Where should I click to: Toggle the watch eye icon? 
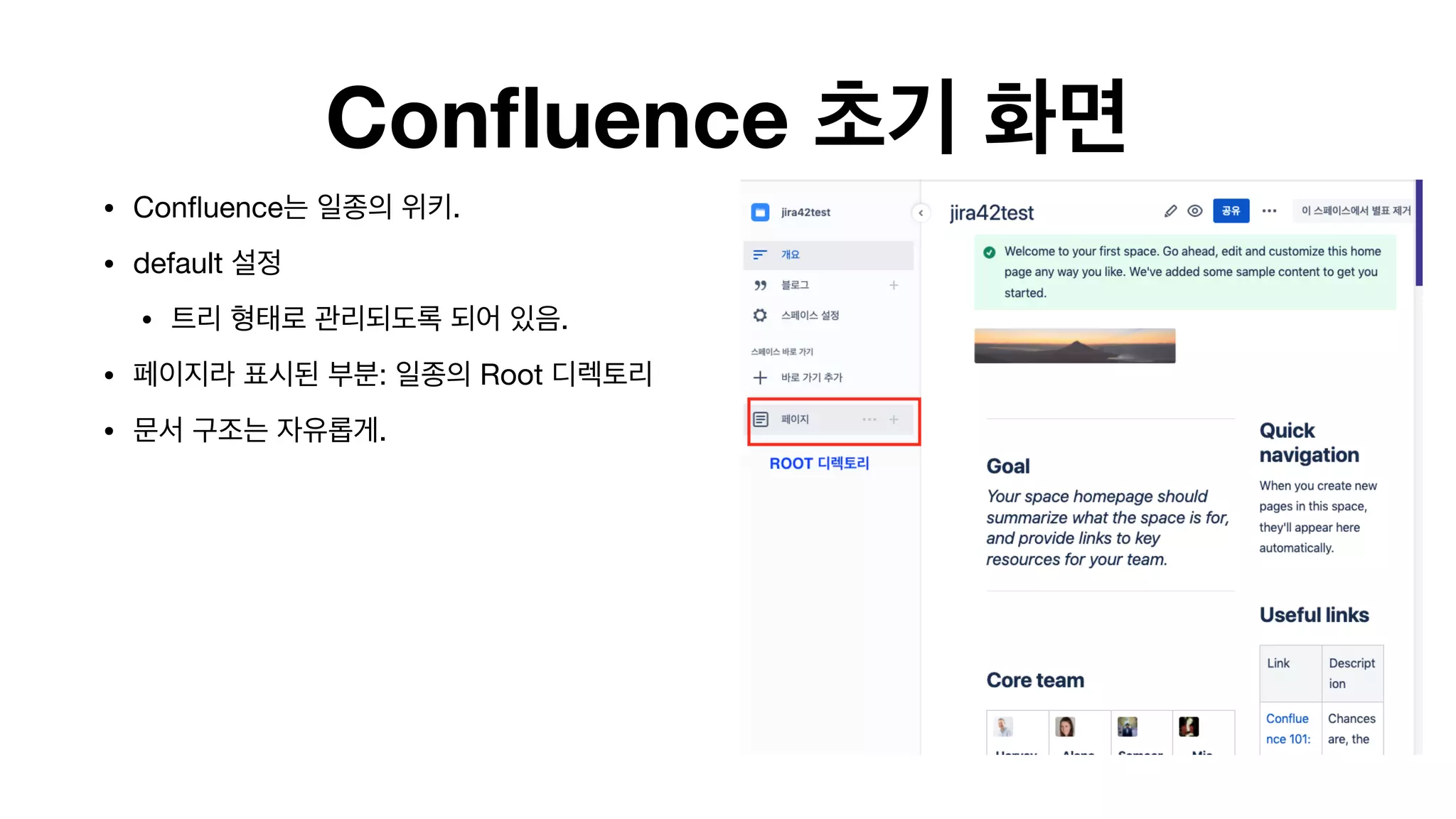coord(1195,211)
